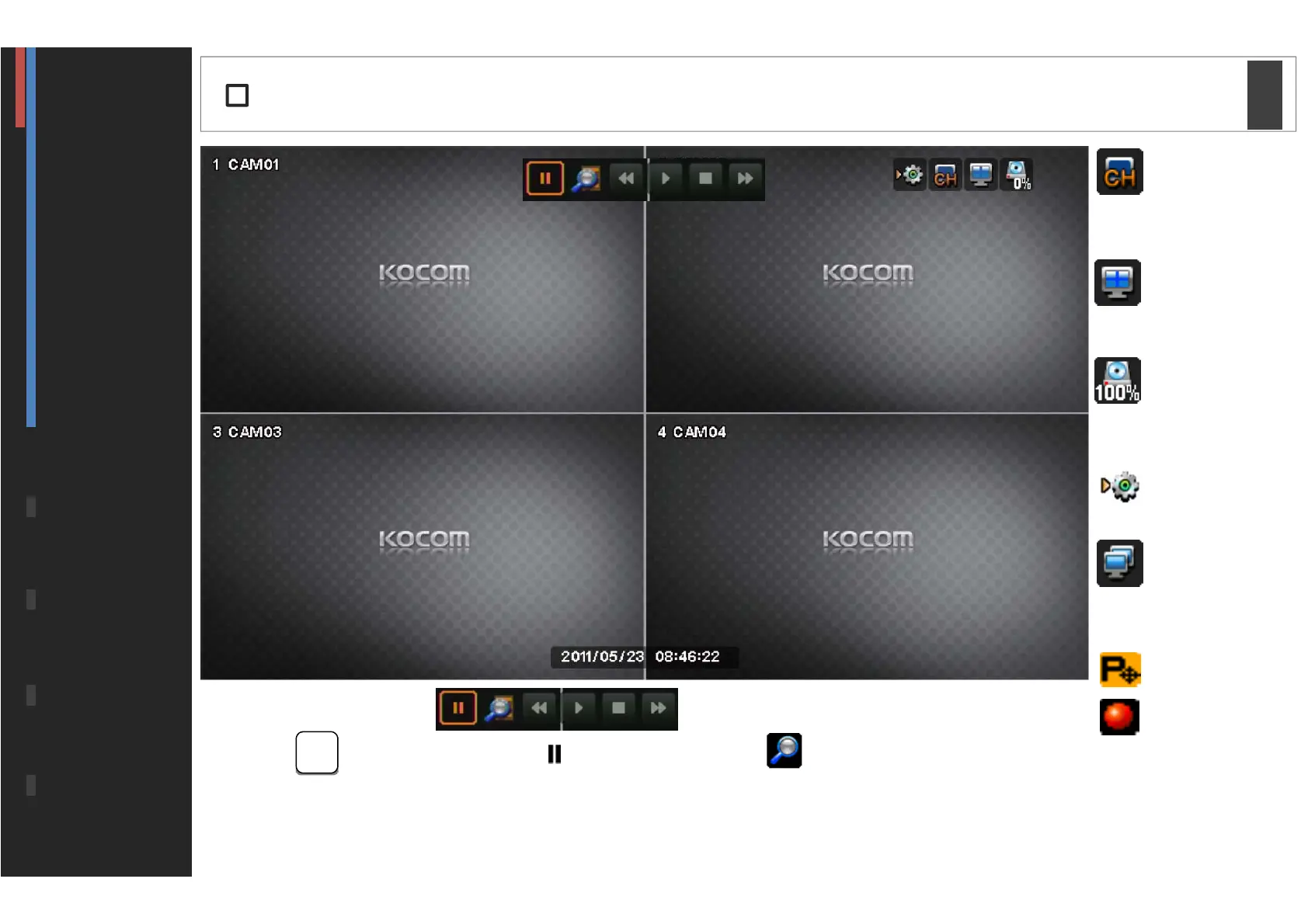
Task: Select the '1 CAM01' camera label
Action: point(245,165)
